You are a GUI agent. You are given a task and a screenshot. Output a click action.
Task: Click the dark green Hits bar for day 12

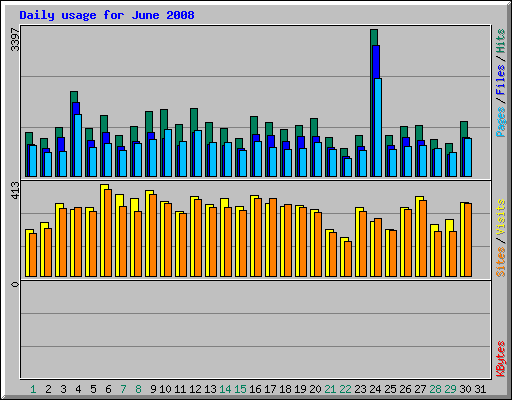pyautogui.click(x=194, y=119)
